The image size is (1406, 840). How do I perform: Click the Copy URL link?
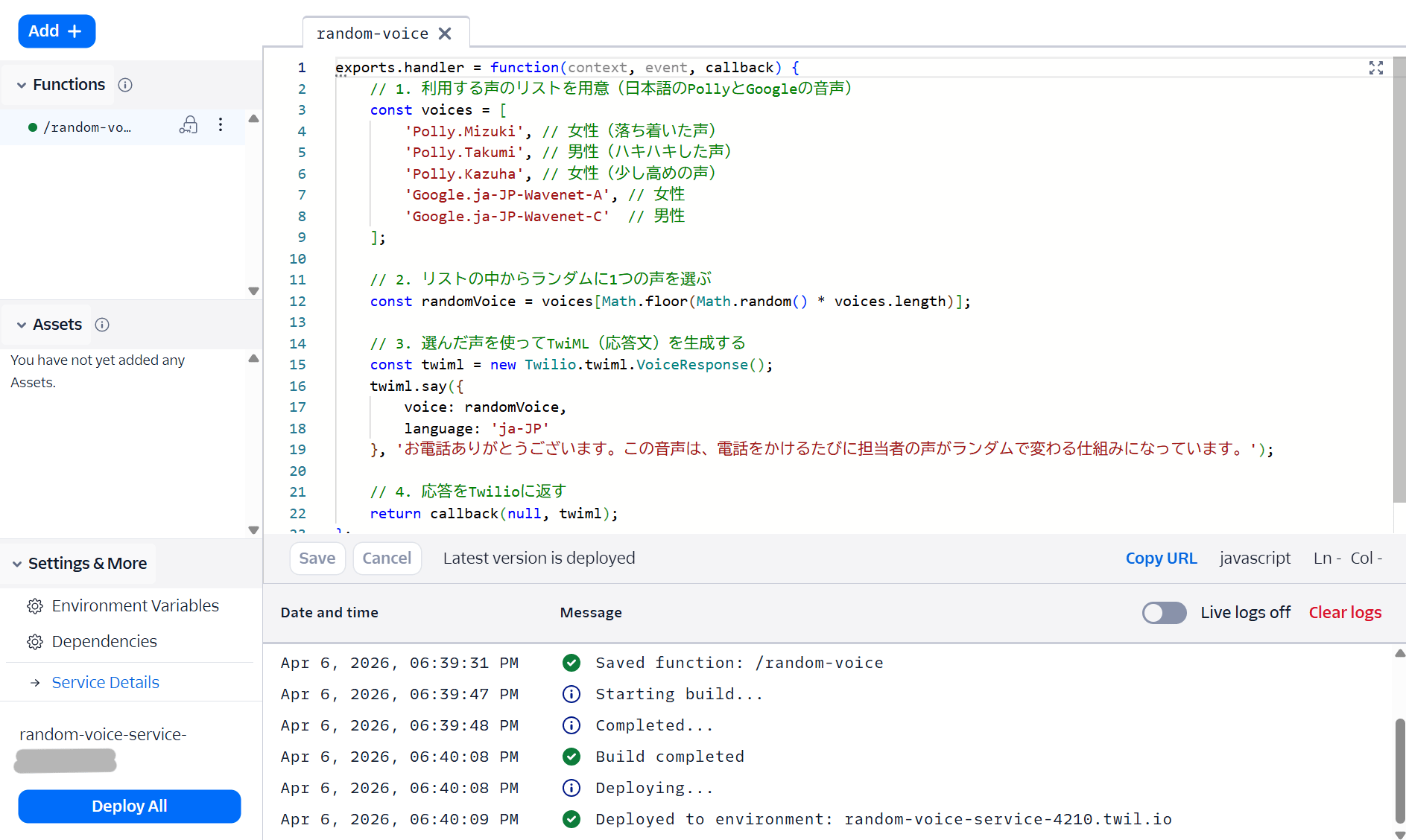1161,558
